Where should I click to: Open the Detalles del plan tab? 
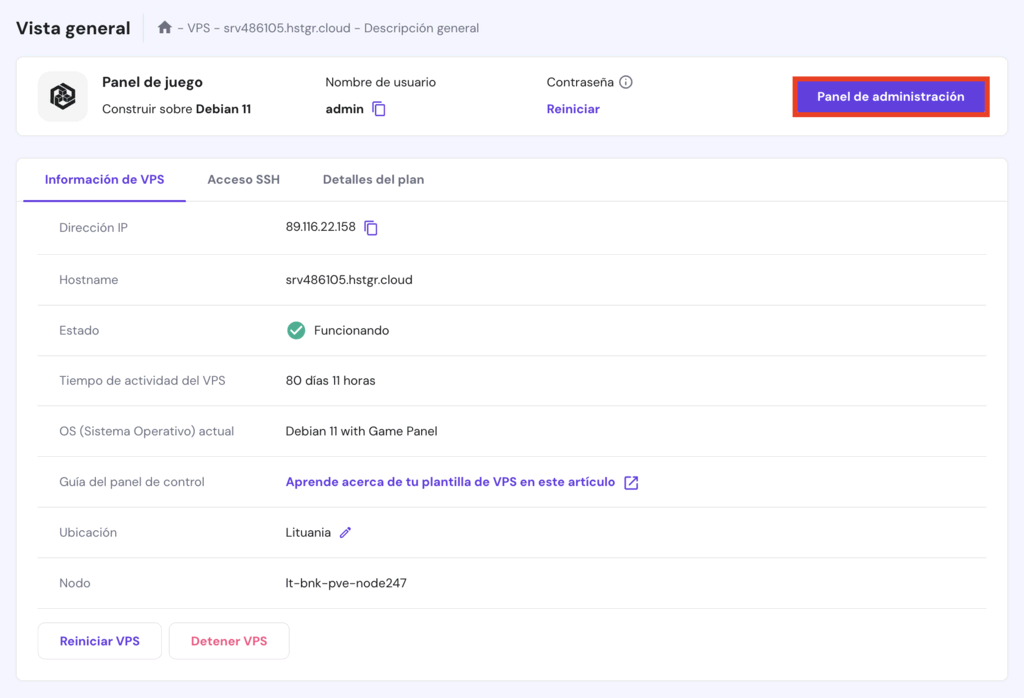(x=373, y=180)
